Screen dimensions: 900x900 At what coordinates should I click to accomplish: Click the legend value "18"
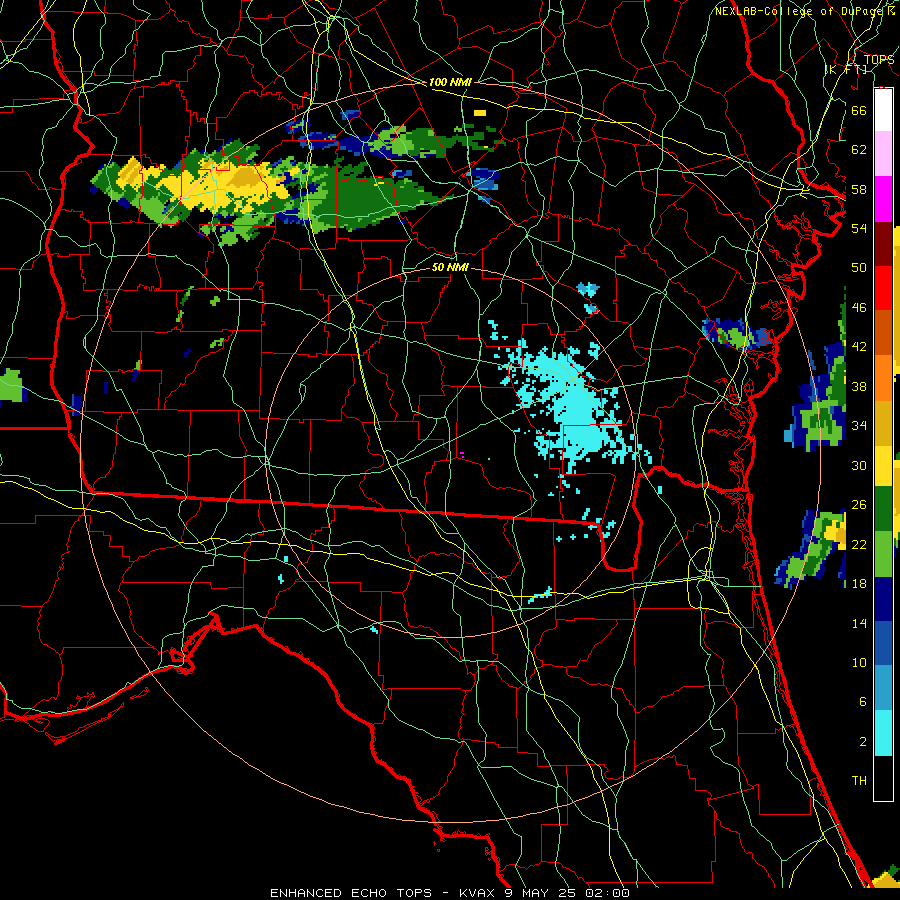(859, 584)
